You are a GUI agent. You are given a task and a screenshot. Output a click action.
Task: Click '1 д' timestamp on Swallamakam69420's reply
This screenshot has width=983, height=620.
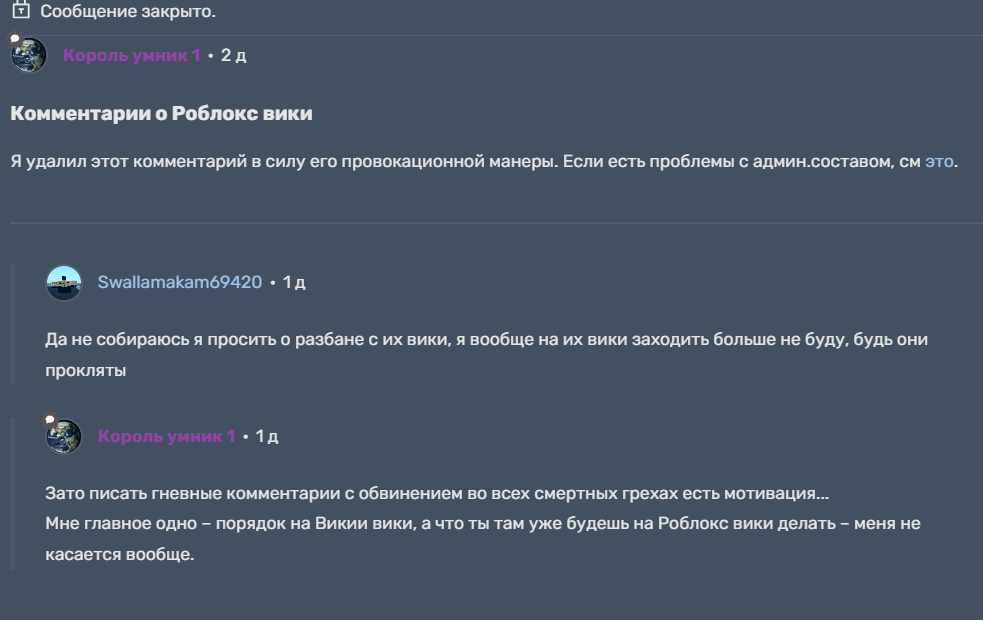[294, 283]
